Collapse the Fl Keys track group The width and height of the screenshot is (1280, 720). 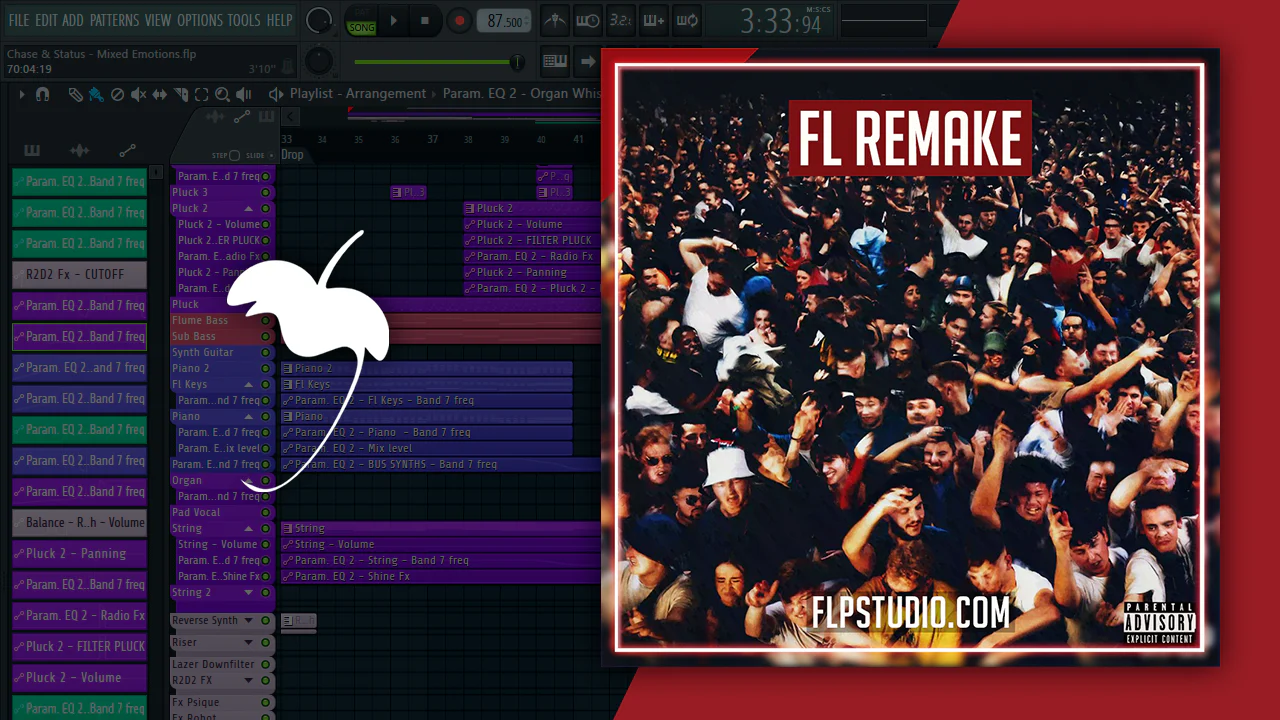tap(248, 384)
